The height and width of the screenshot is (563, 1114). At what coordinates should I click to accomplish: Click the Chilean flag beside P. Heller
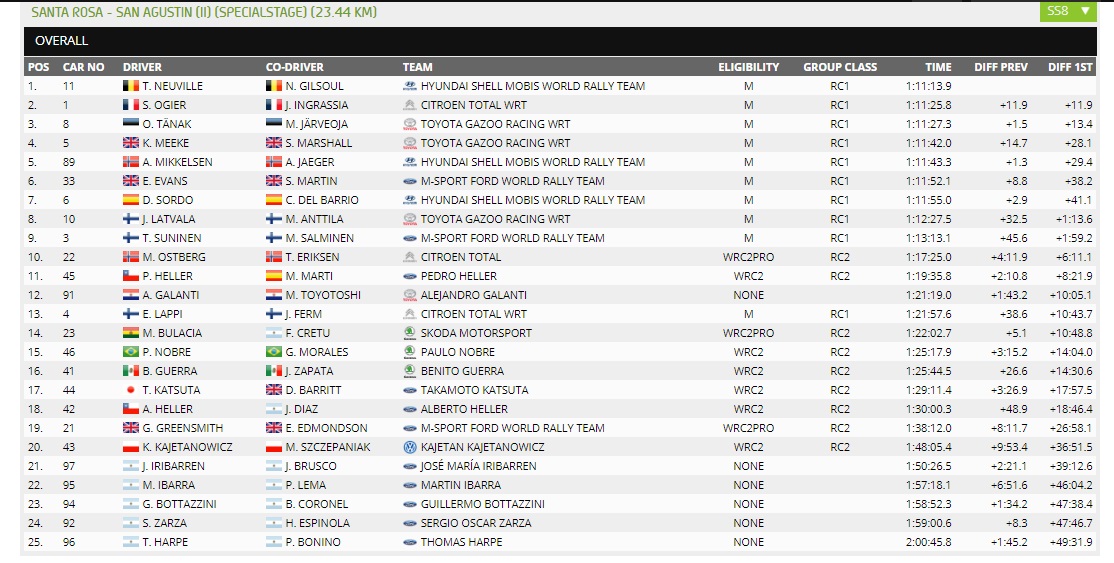tap(131, 276)
